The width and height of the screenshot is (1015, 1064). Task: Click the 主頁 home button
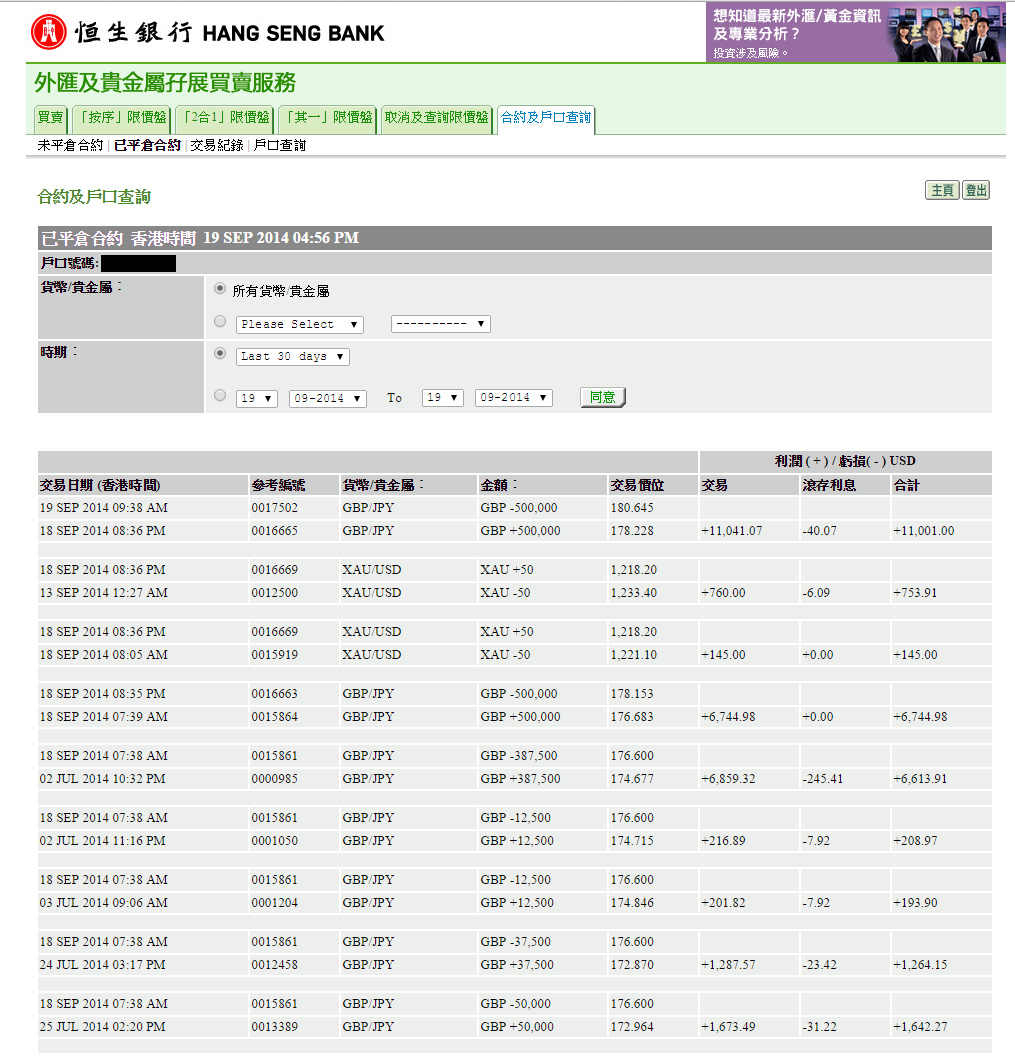click(x=942, y=191)
